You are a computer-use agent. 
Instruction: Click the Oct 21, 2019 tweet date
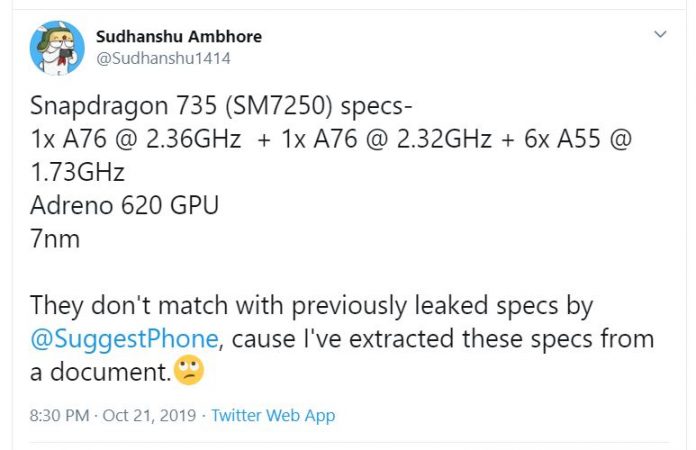[154, 415]
